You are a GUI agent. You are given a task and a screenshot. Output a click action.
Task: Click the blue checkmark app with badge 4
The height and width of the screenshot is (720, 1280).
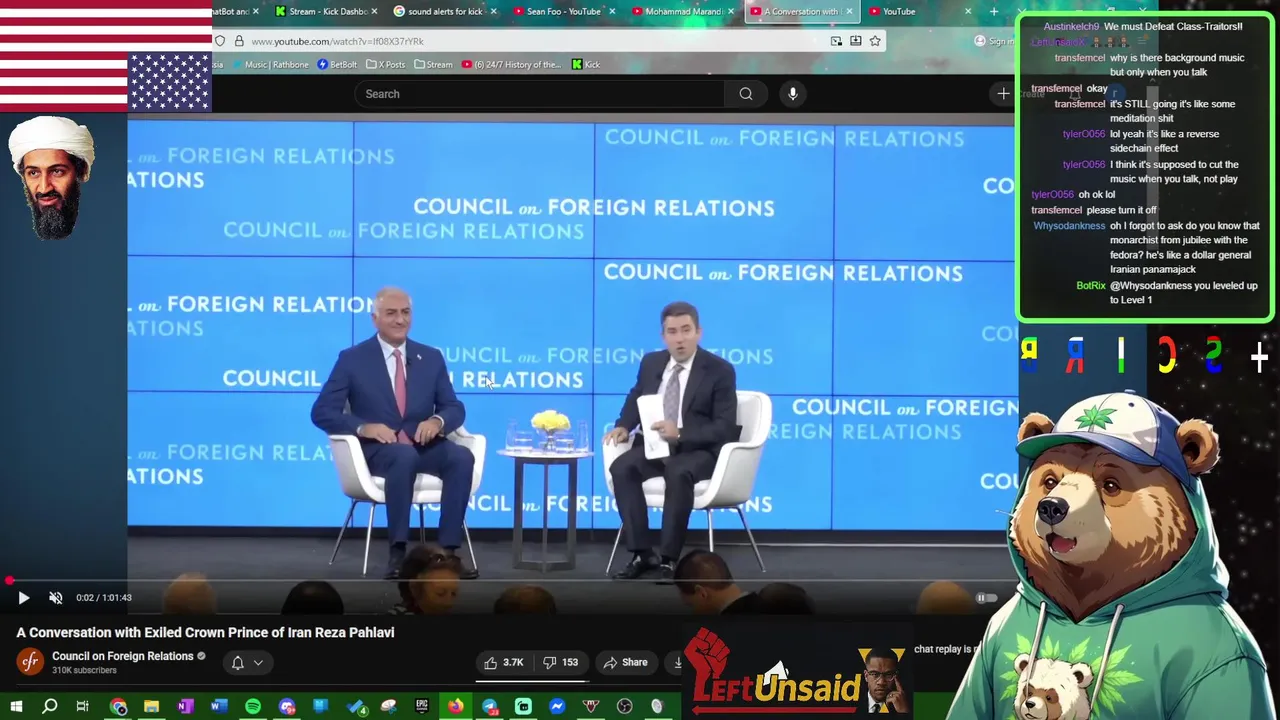coord(356,707)
